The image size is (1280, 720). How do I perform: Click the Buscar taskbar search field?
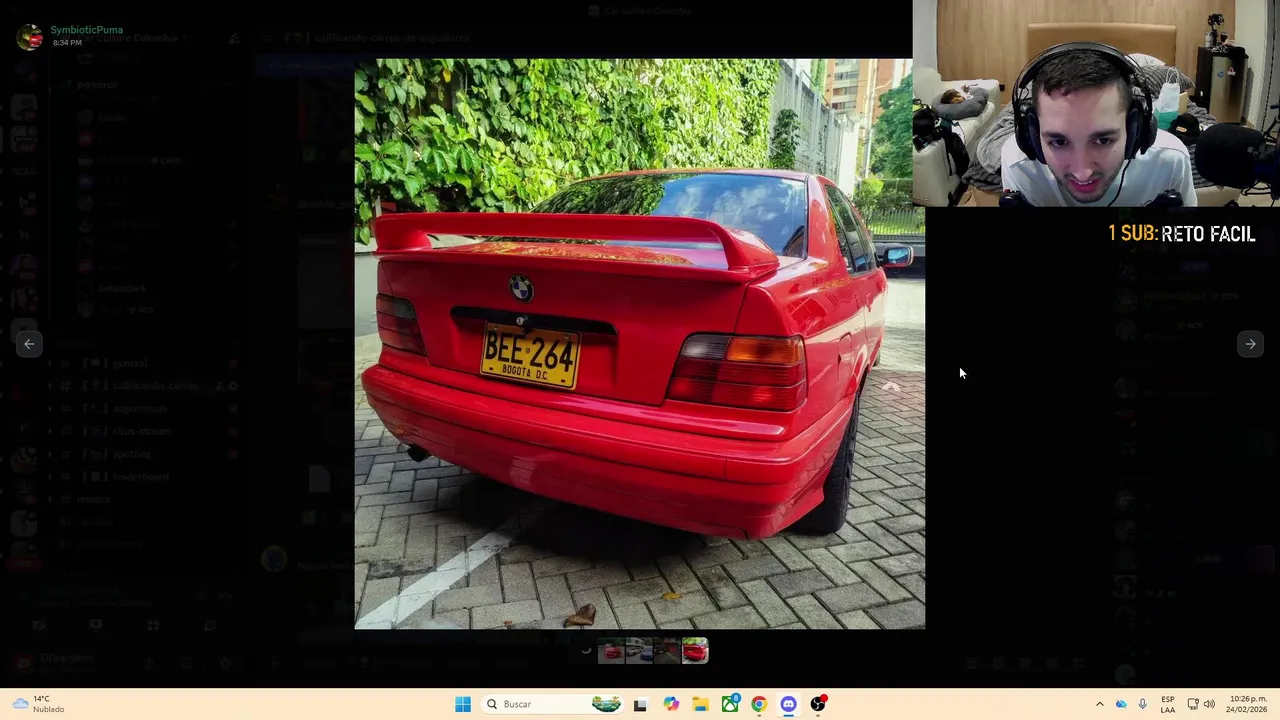click(551, 704)
